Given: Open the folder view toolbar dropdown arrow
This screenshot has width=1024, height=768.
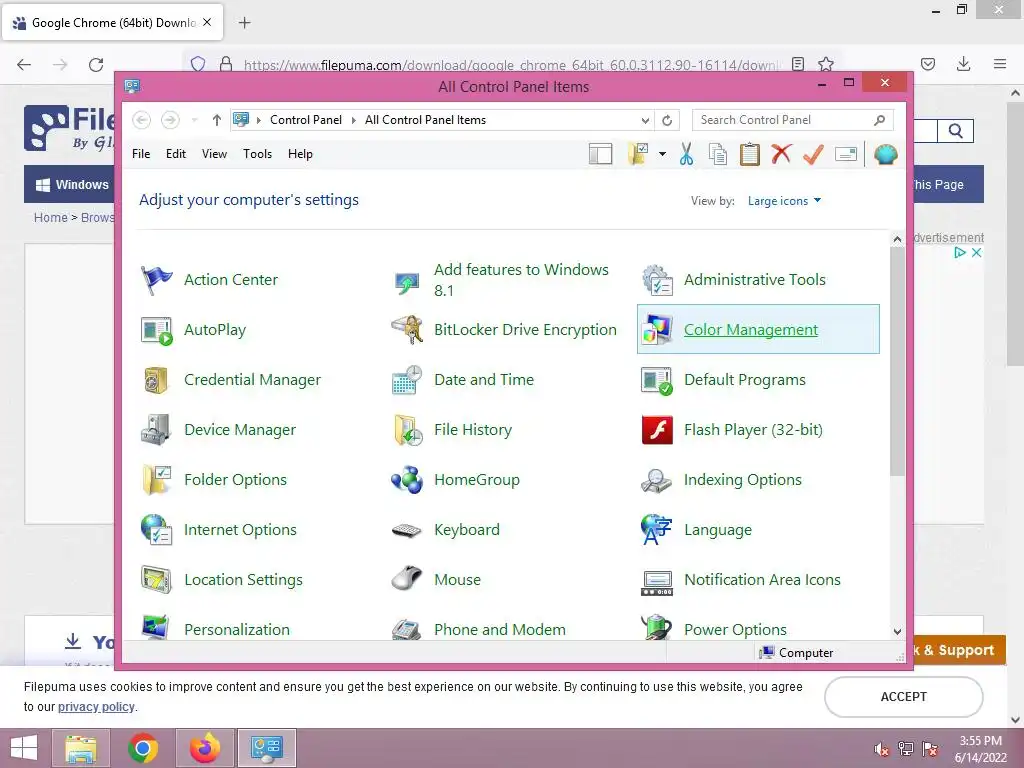Looking at the screenshot, I should (x=662, y=154).
